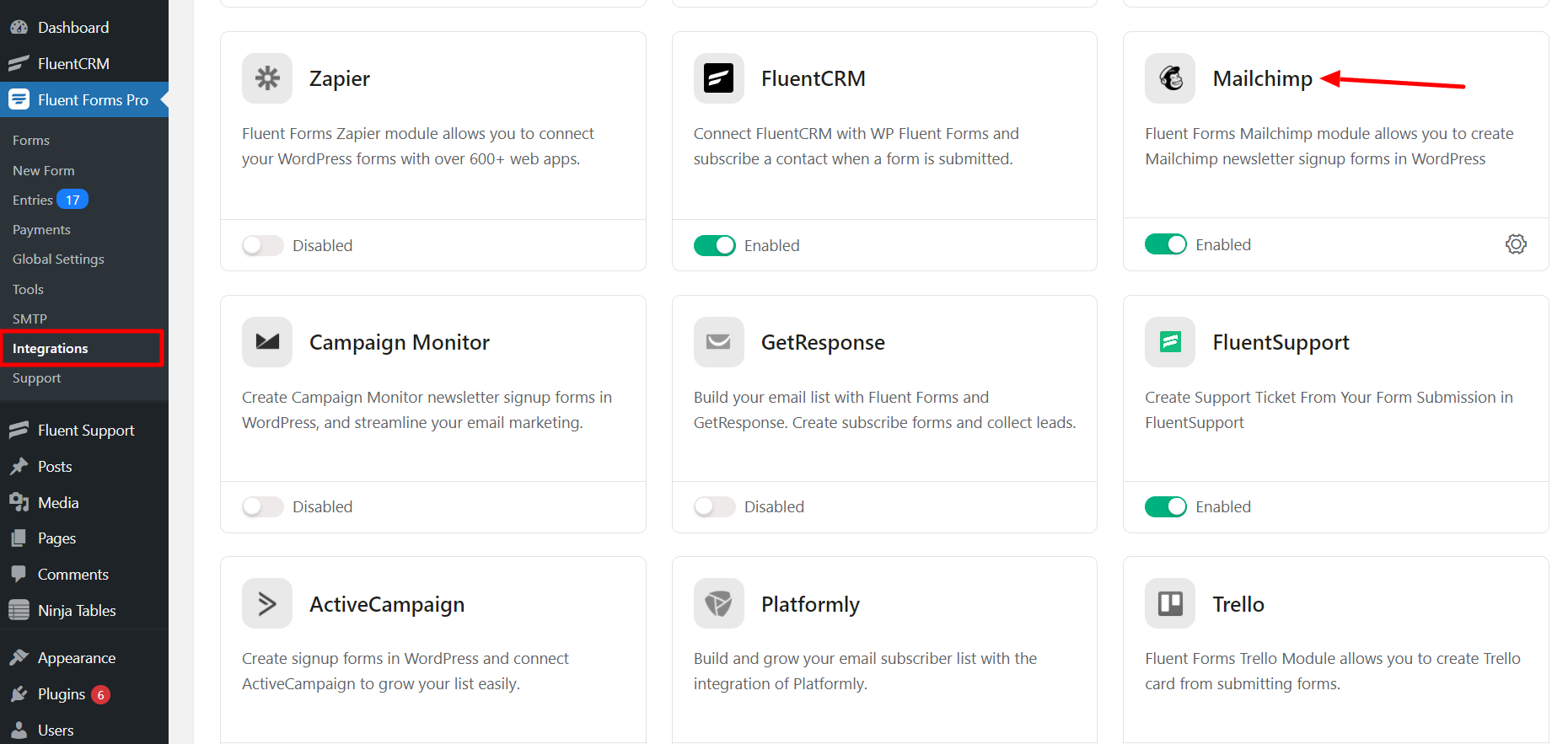Click the Trello board icon

pos(1170,603)
